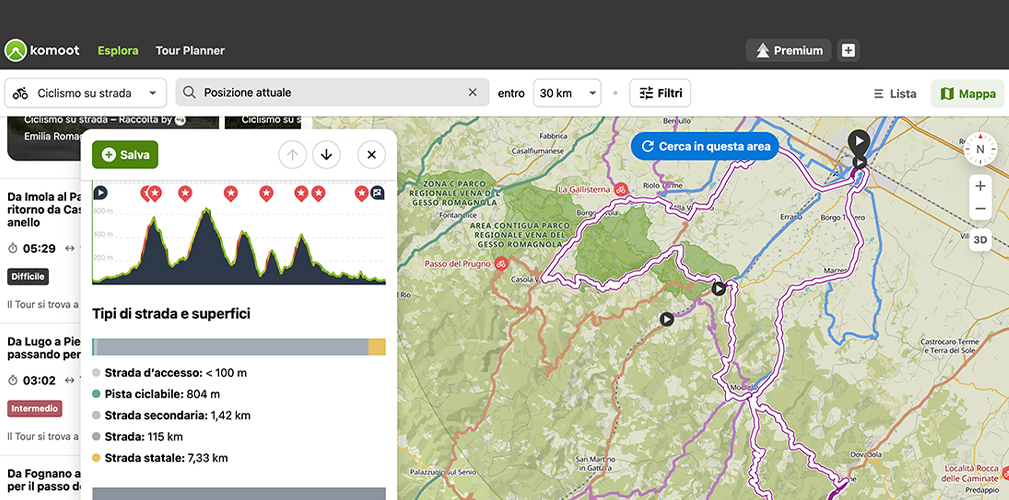Image resolution: width=1009 pixels, height=500 pixels.
Task: Click Cerca in questa area button
Action: (x=705, y=146)
